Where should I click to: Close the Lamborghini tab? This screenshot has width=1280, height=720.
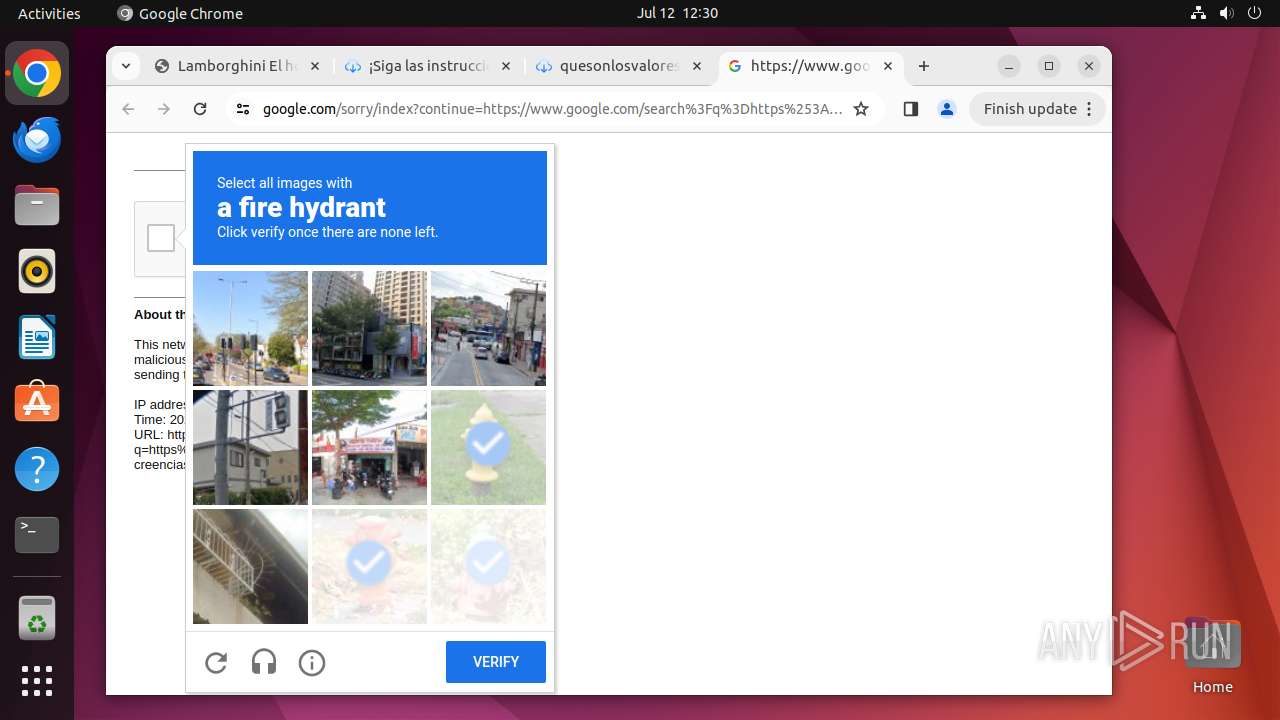(314, 66)
